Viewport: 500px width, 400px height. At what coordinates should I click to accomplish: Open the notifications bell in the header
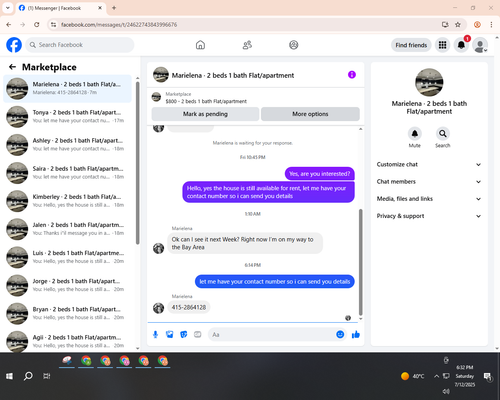click(x=461, y=45)
